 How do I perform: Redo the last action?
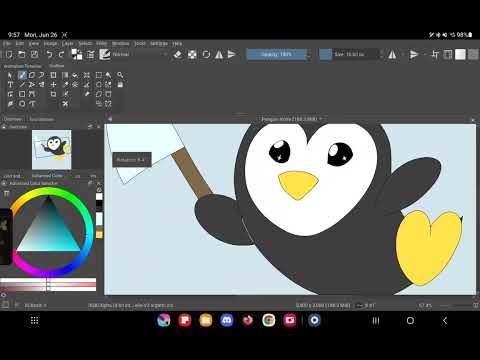pyautogui.click(x=61, y=54)
